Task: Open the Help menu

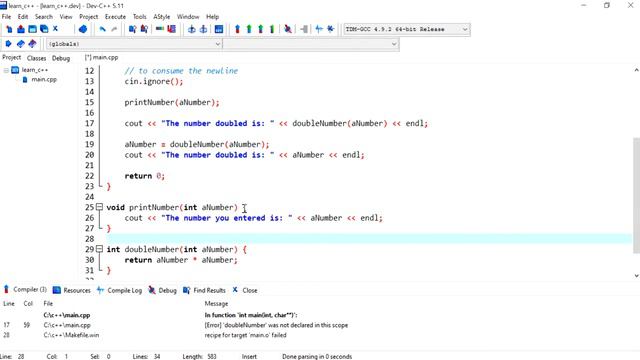Action: tap(212, 17)
